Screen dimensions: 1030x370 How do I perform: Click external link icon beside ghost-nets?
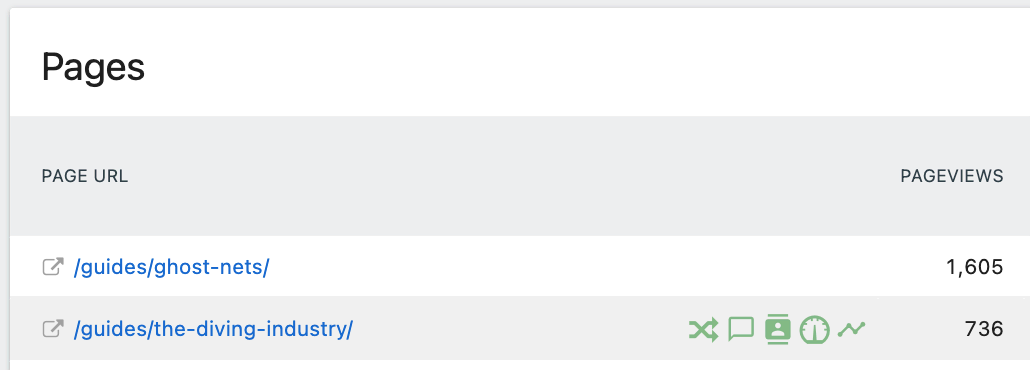coord(53,267)
